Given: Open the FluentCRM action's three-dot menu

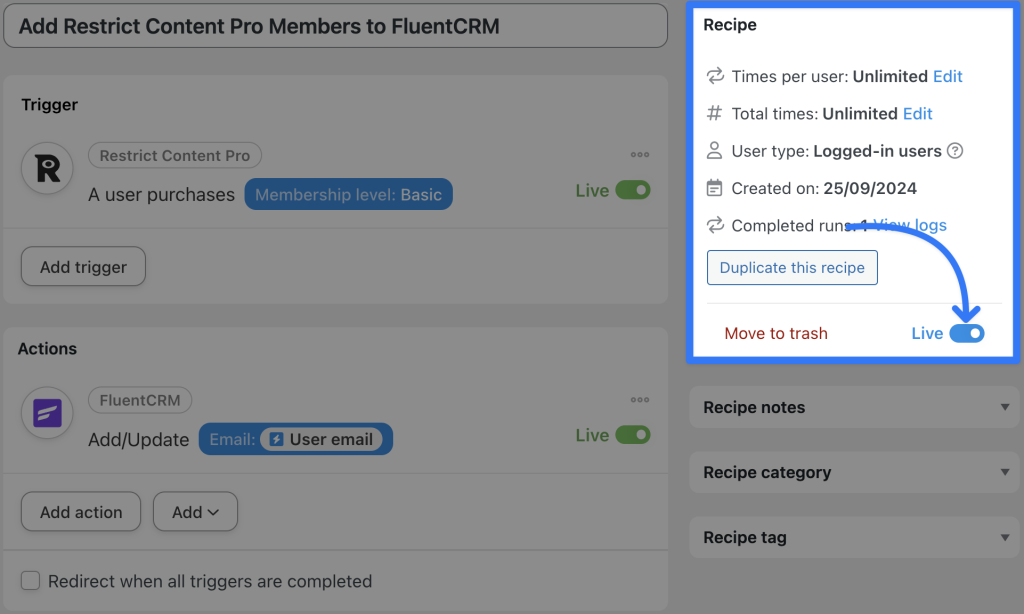Looking at the screenshot, I should [x=639, y=400].
